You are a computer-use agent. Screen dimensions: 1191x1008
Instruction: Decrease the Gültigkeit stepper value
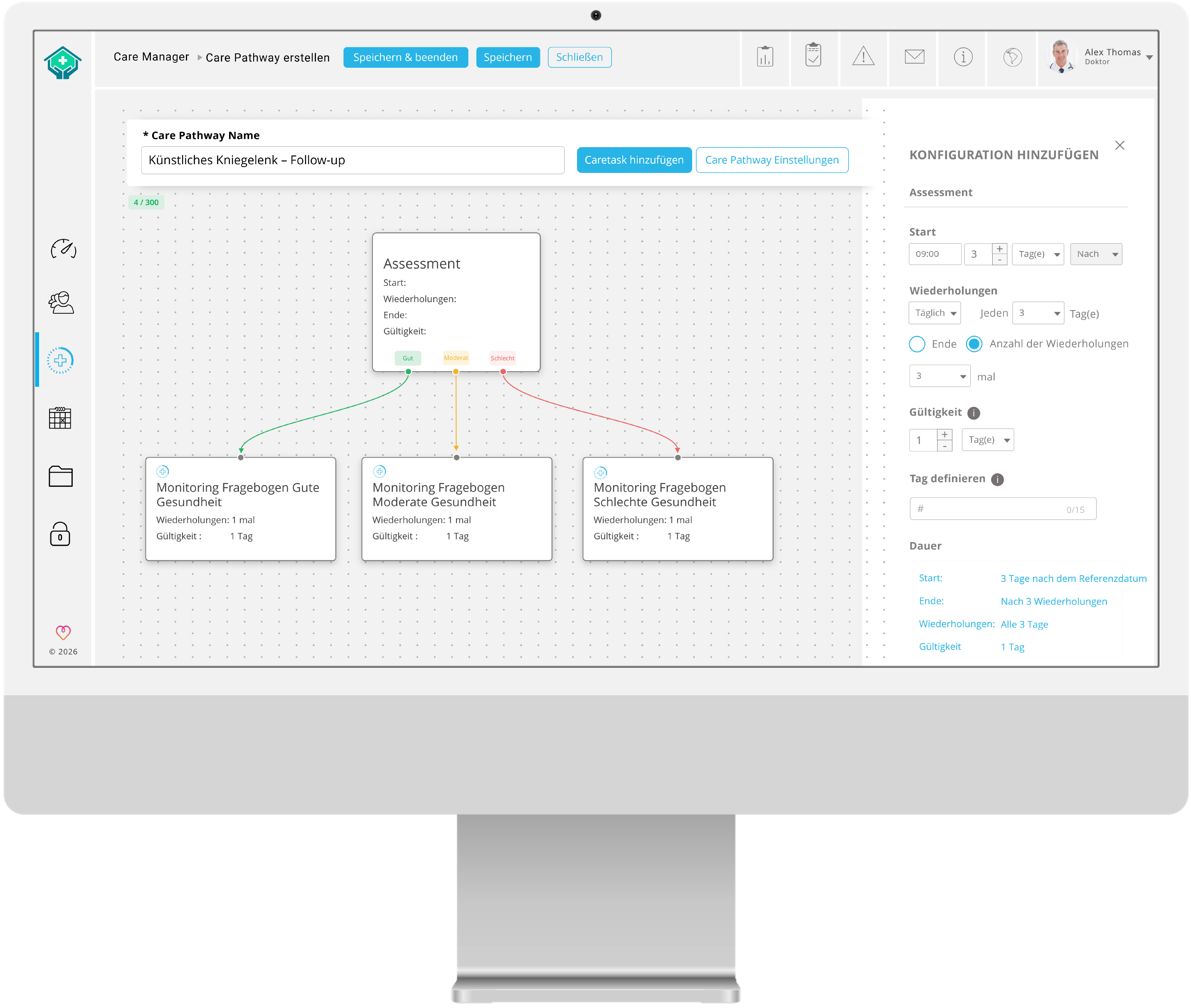point(944,446)
